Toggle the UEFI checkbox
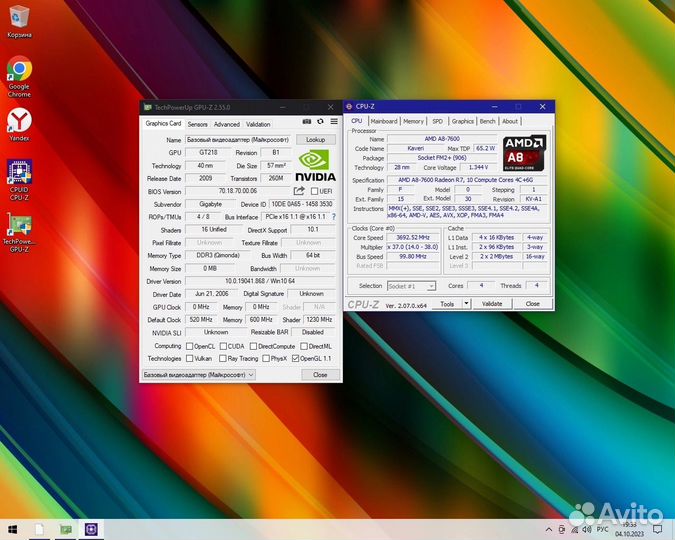Image resolution: width=675 pixels, height=540 pixels. [314, 191]
